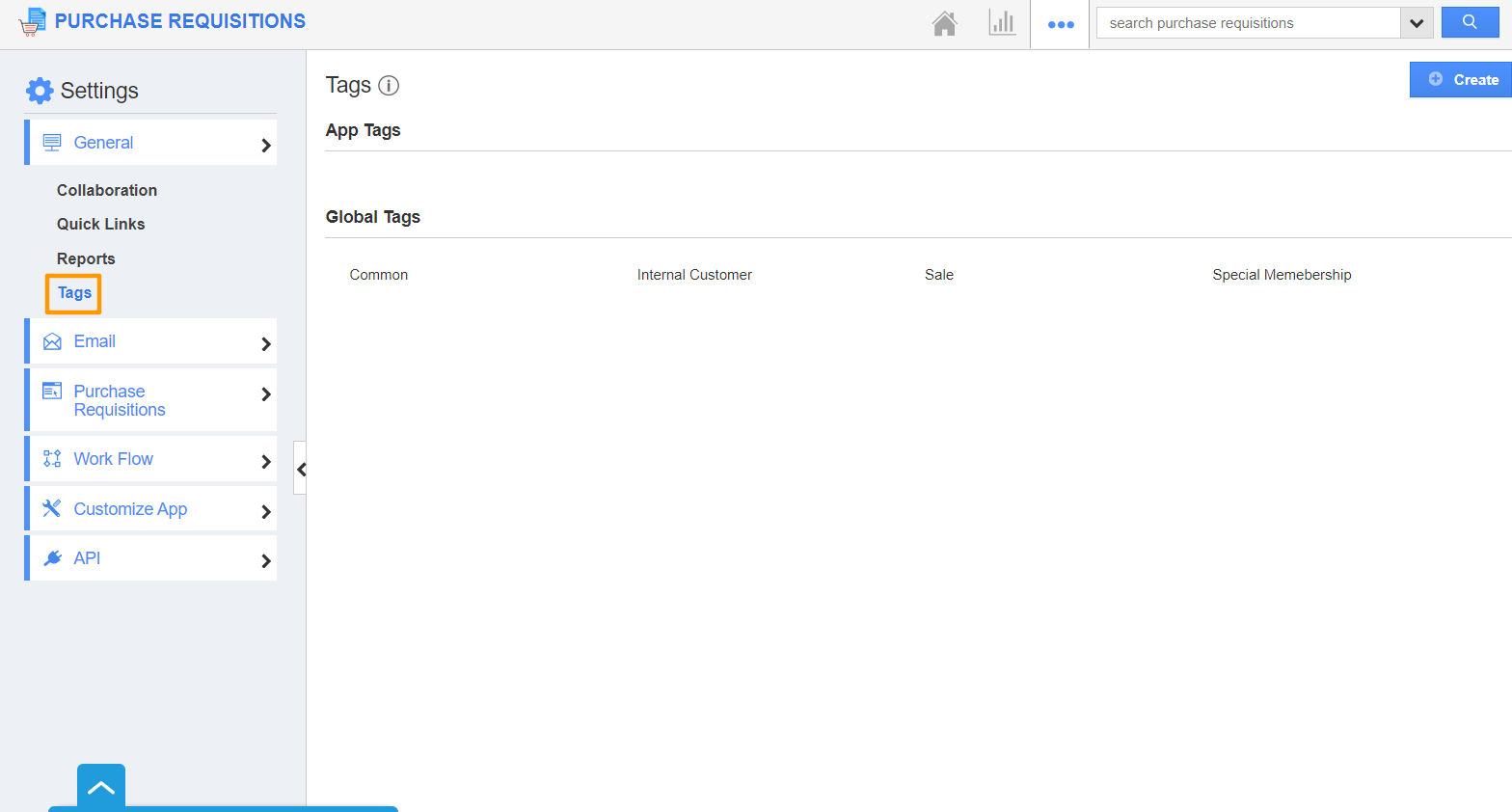Click the Purchase Requisitions app logo

tap(32, 21)
